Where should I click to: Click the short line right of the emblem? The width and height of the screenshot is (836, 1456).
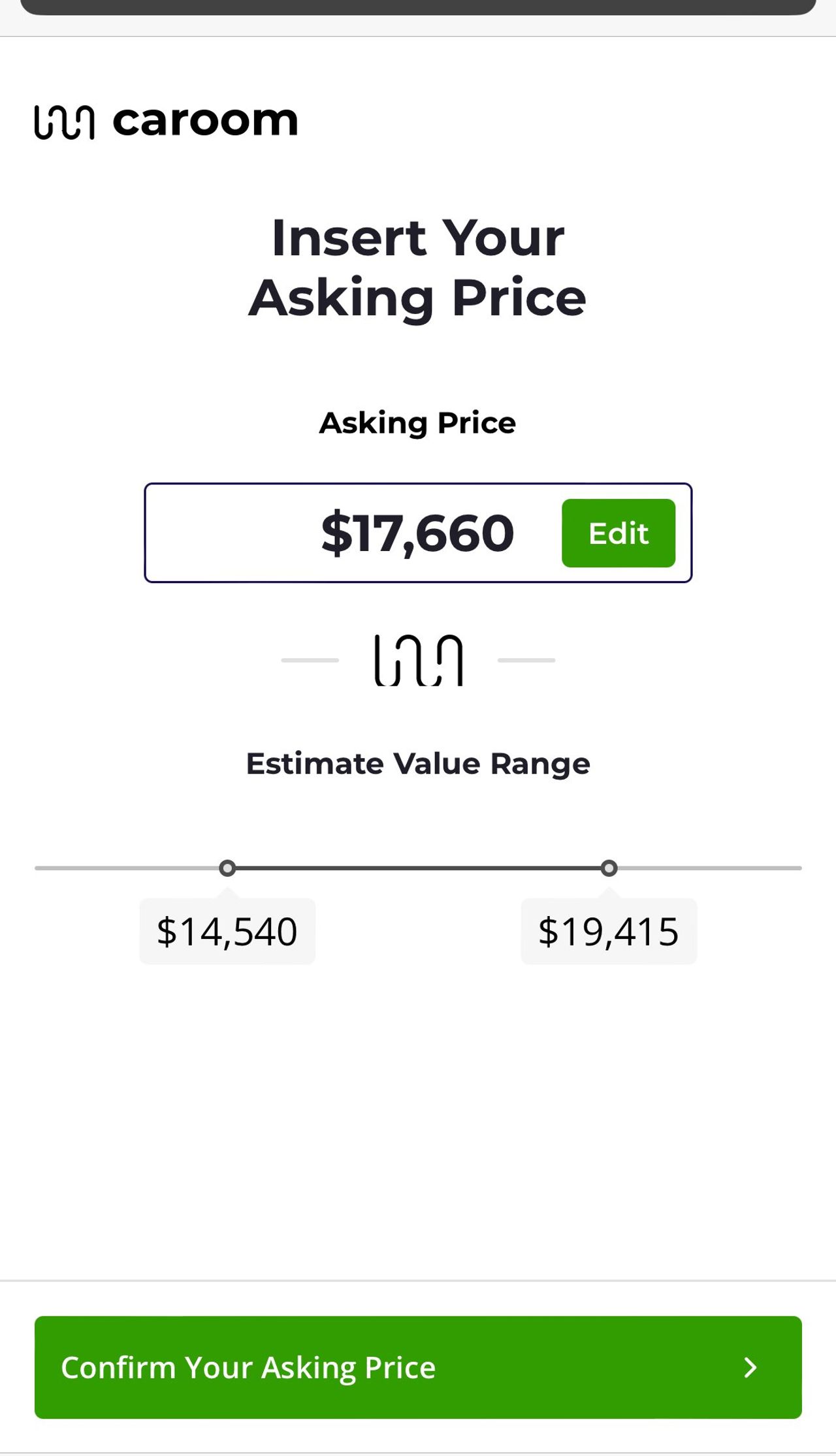[526, 660]
